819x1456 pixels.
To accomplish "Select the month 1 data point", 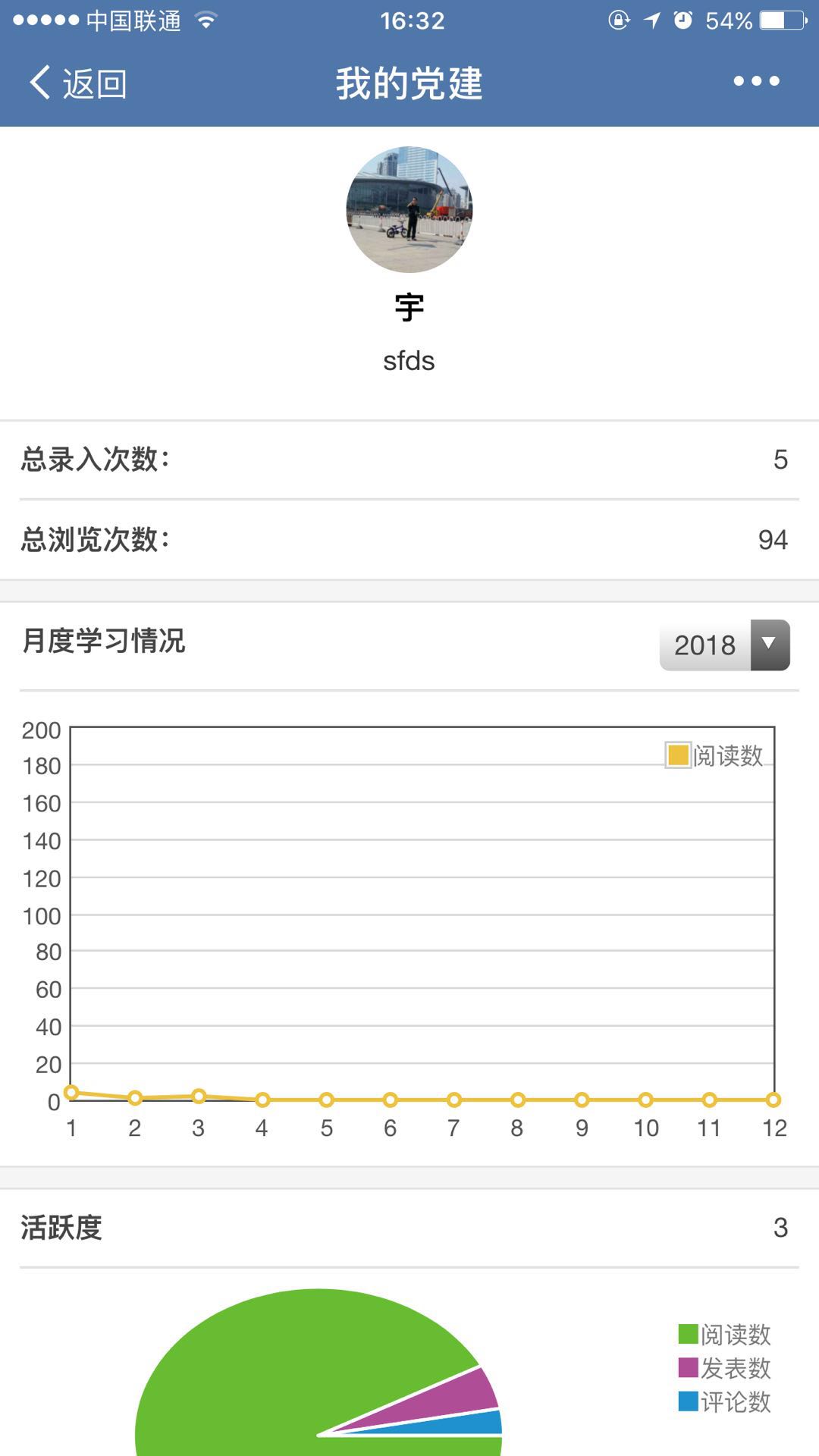I will pos(71,1092).
